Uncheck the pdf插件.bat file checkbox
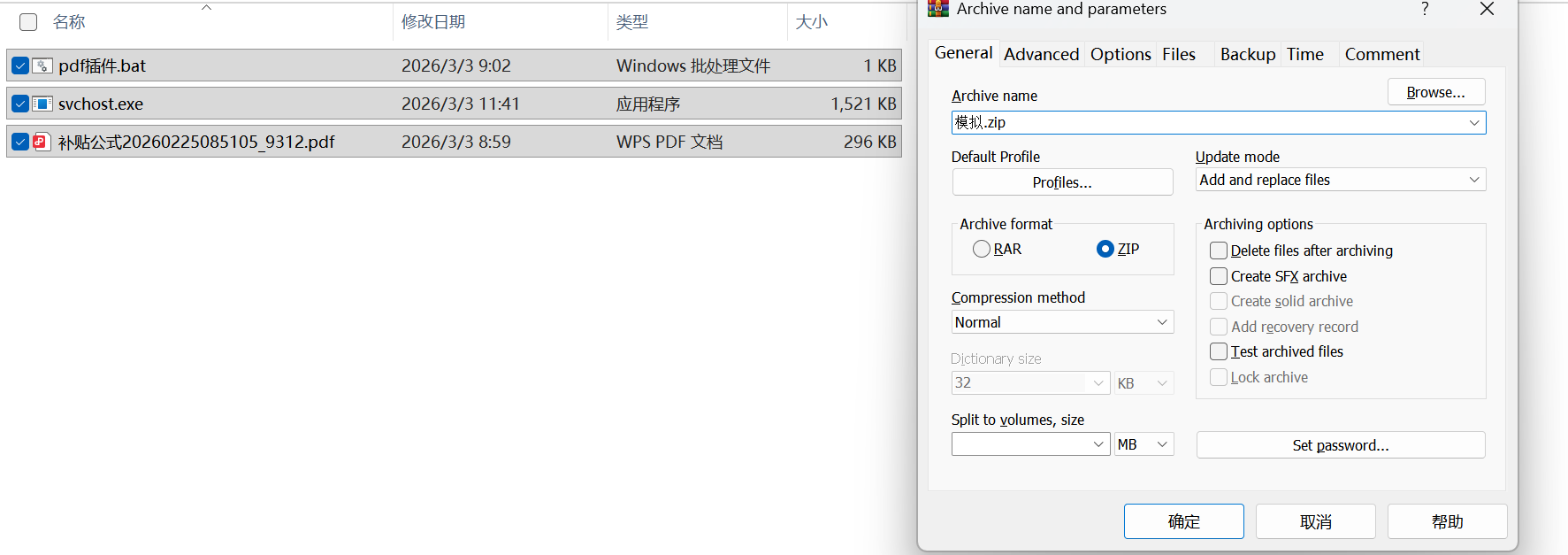The image size is (1568, 555). (x=20, y=66)
